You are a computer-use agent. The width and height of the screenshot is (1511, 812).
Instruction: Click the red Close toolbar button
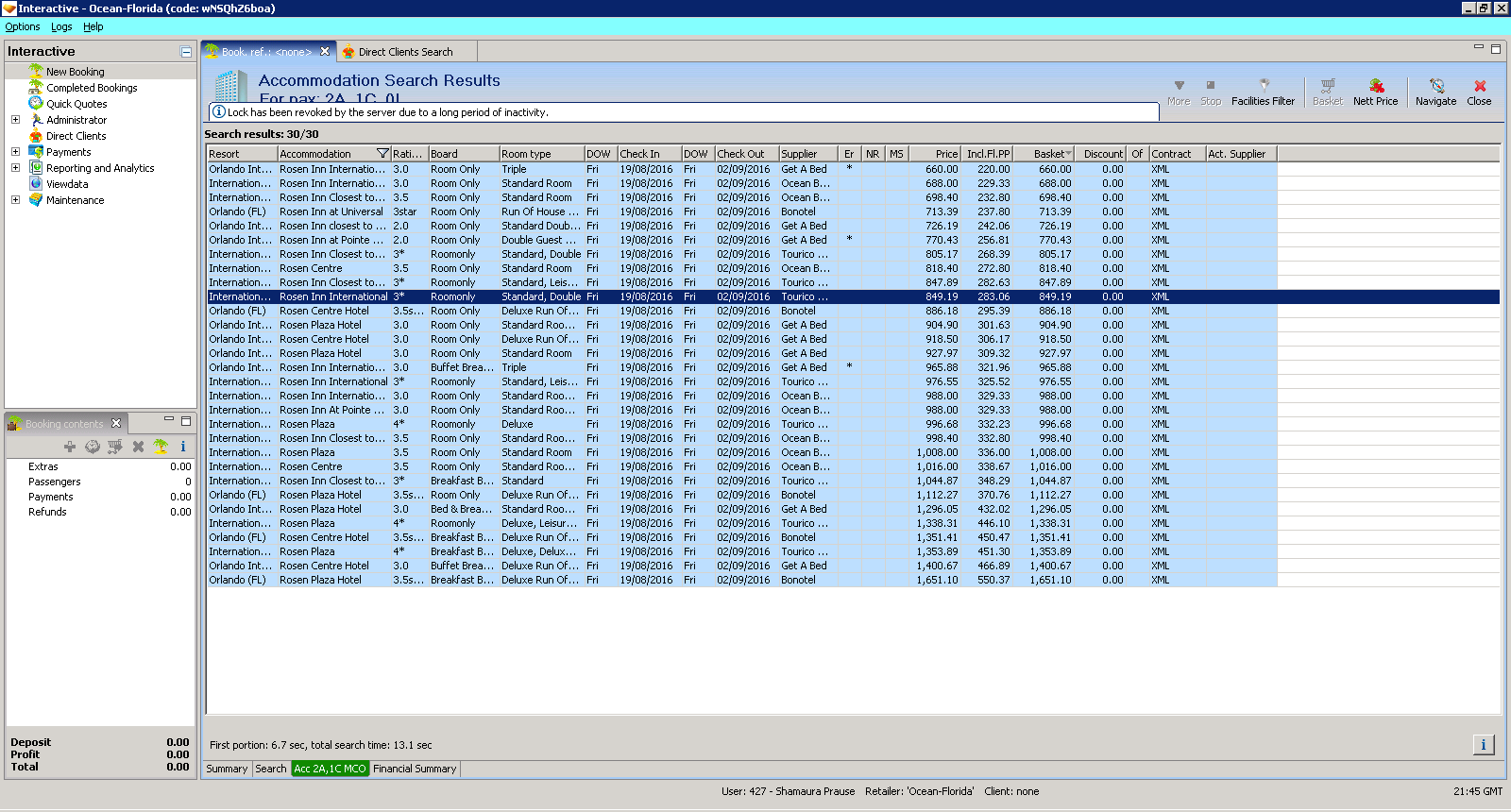pyautogui.click(x=1480, y=92)
